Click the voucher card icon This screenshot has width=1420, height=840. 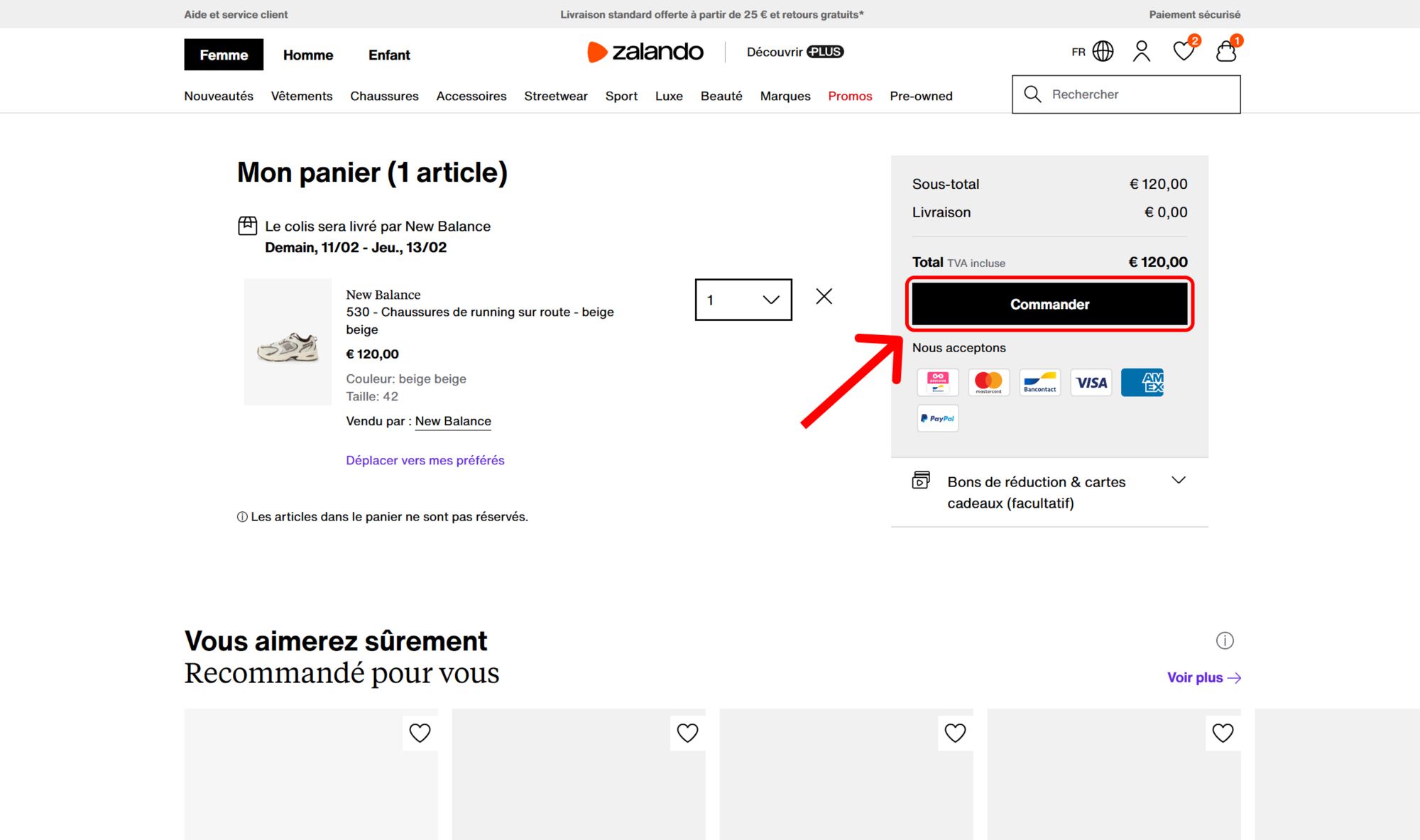point(921,480)
